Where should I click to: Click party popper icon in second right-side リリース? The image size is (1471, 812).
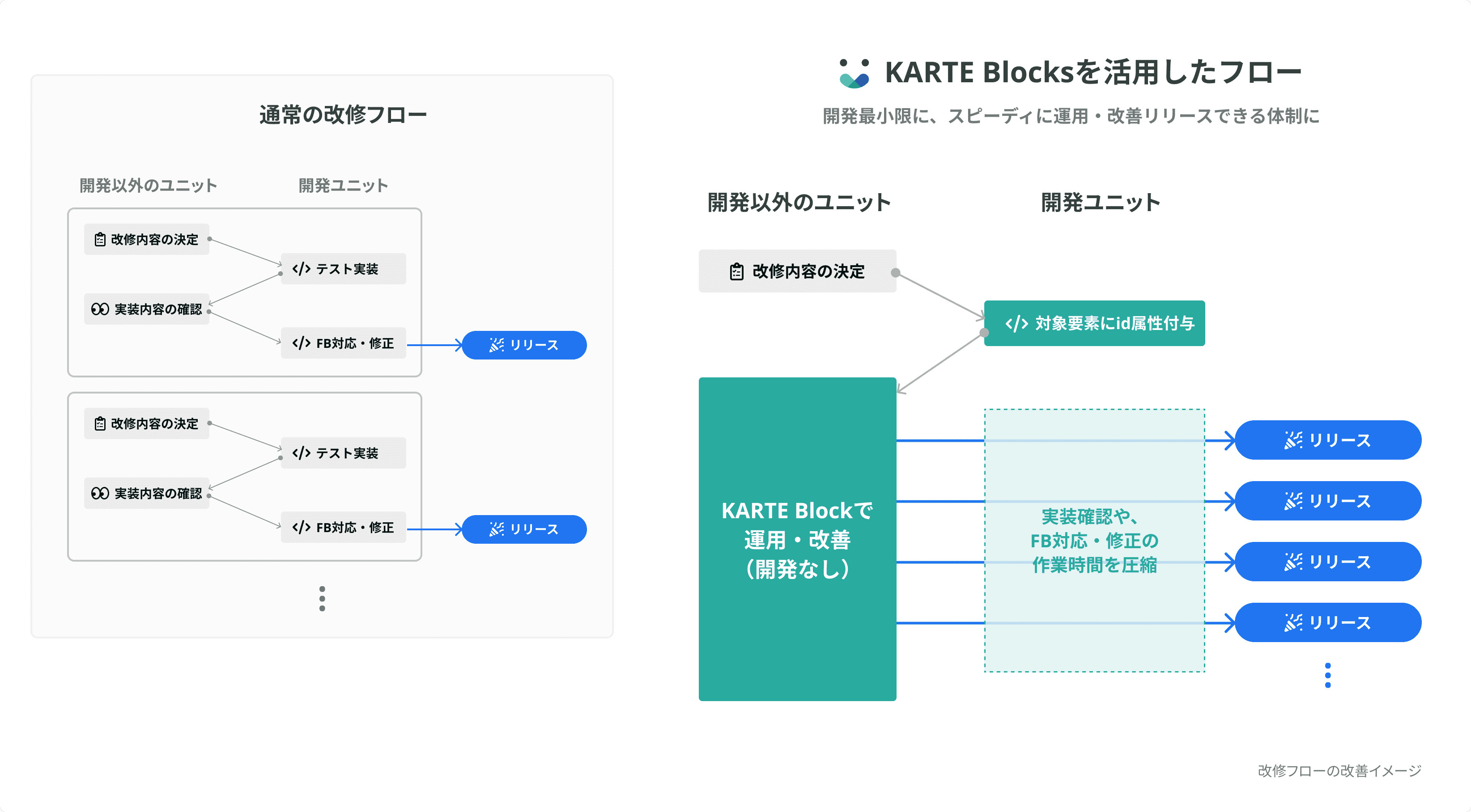1293,501
